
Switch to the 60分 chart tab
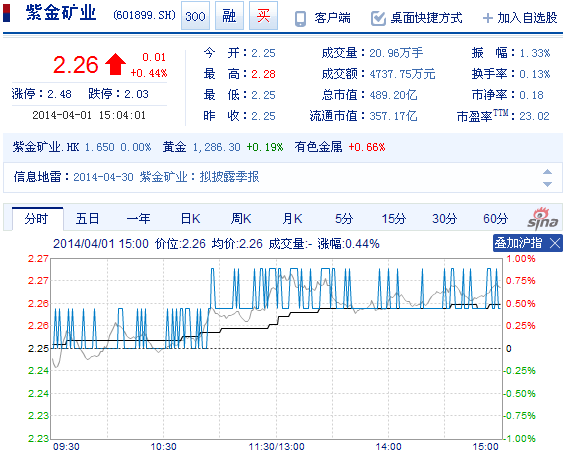(x=495, y=219)
